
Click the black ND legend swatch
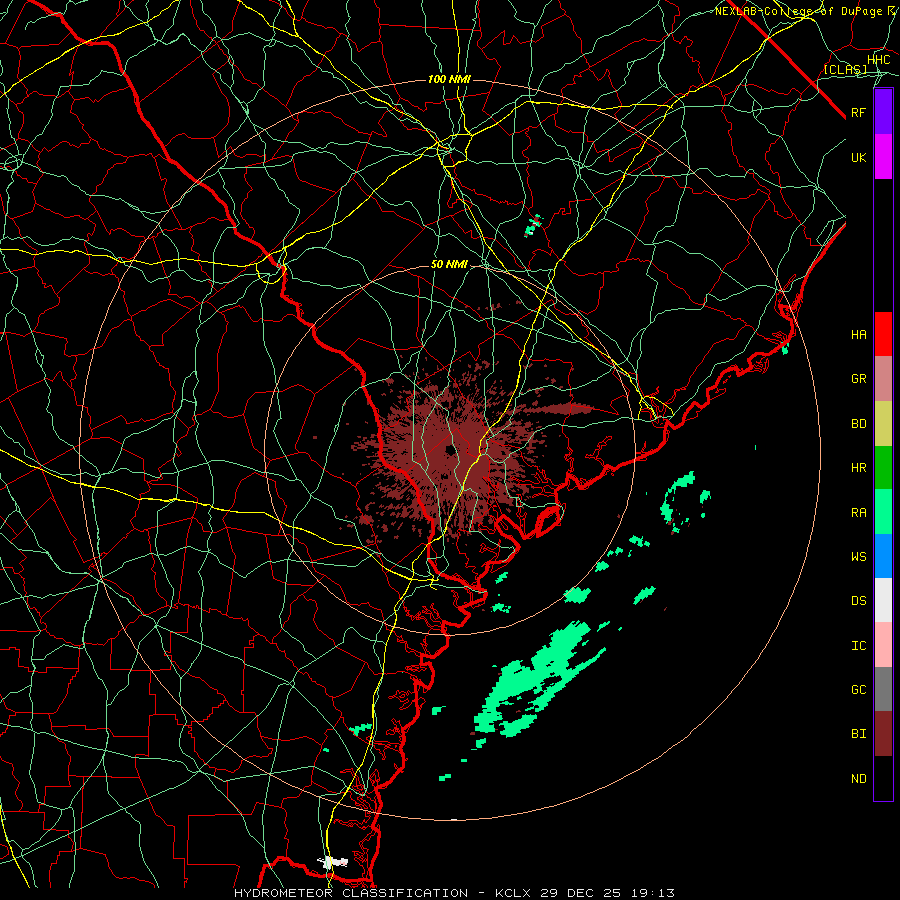point(883,778)
